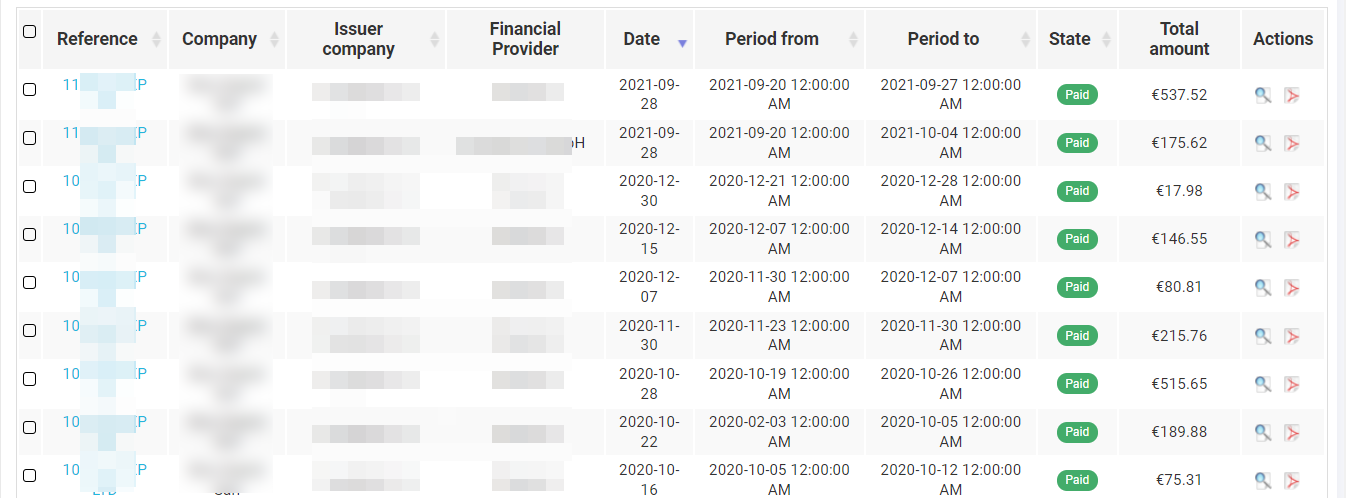This screenshot has height=498, width=1346.
Task: View details of the €17.98 invoice
Action: click(x=1263, y=191)
